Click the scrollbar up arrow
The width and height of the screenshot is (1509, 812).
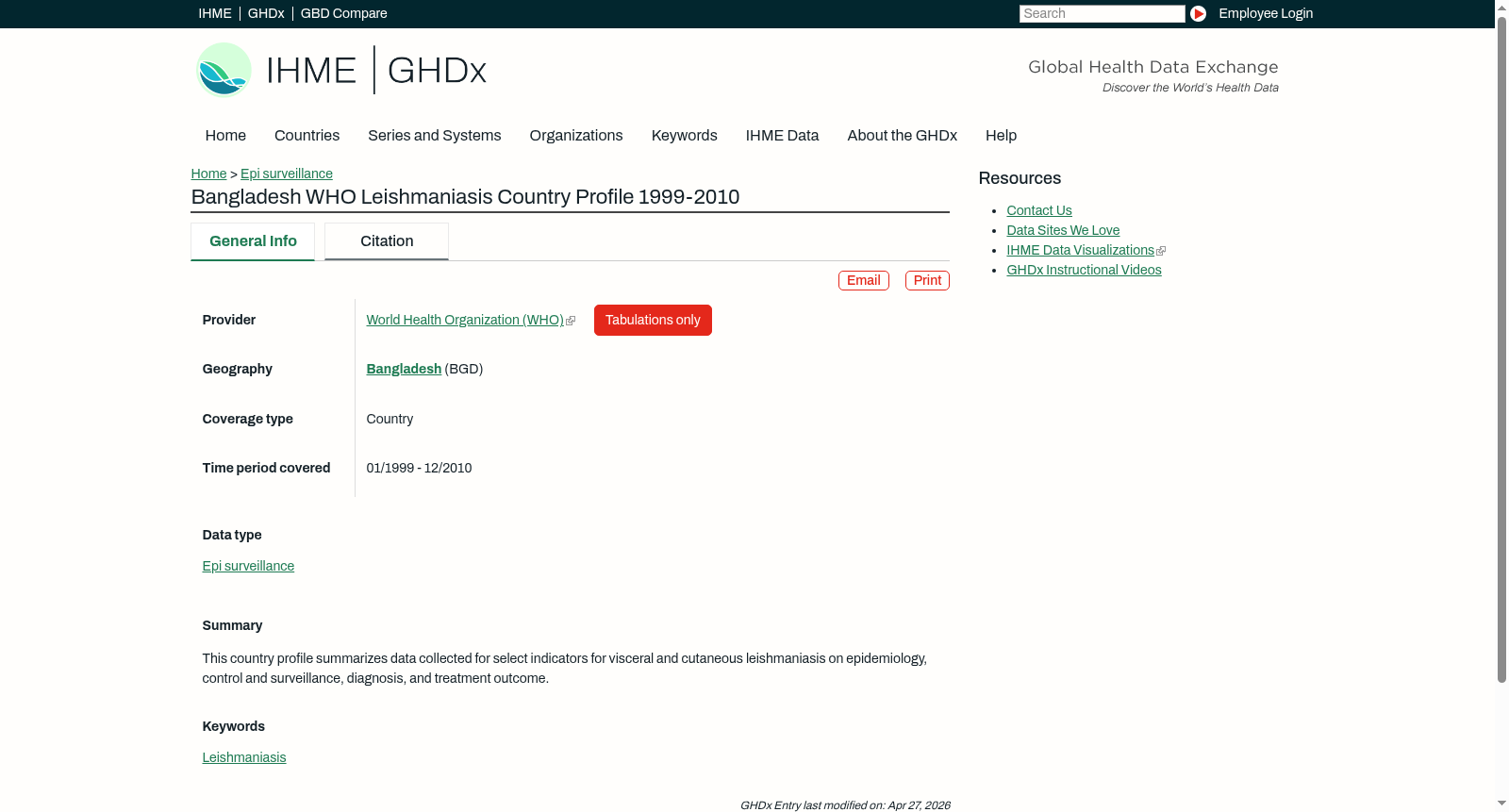[1501, 8]
